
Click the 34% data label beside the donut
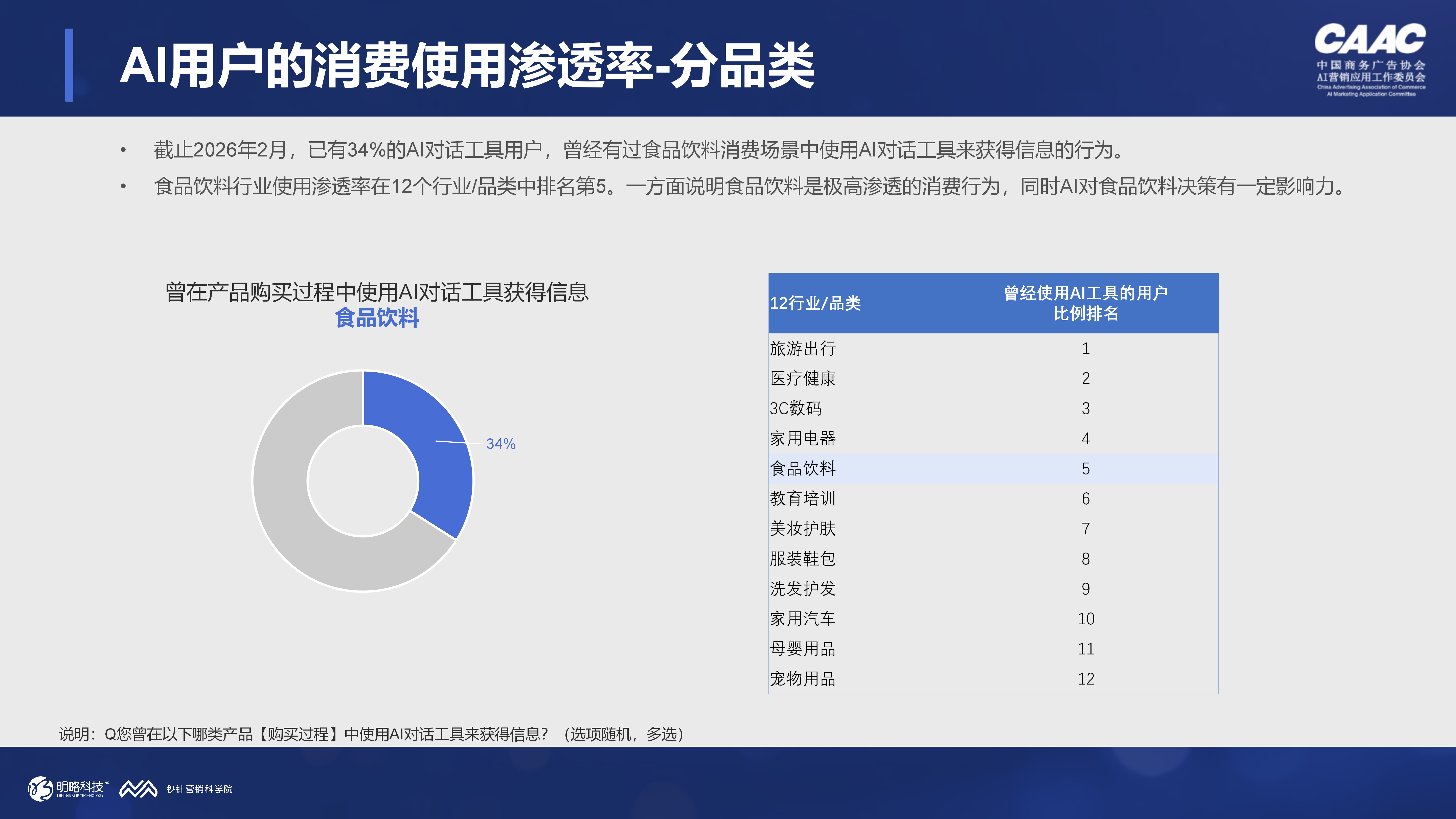tap(501, 444)
